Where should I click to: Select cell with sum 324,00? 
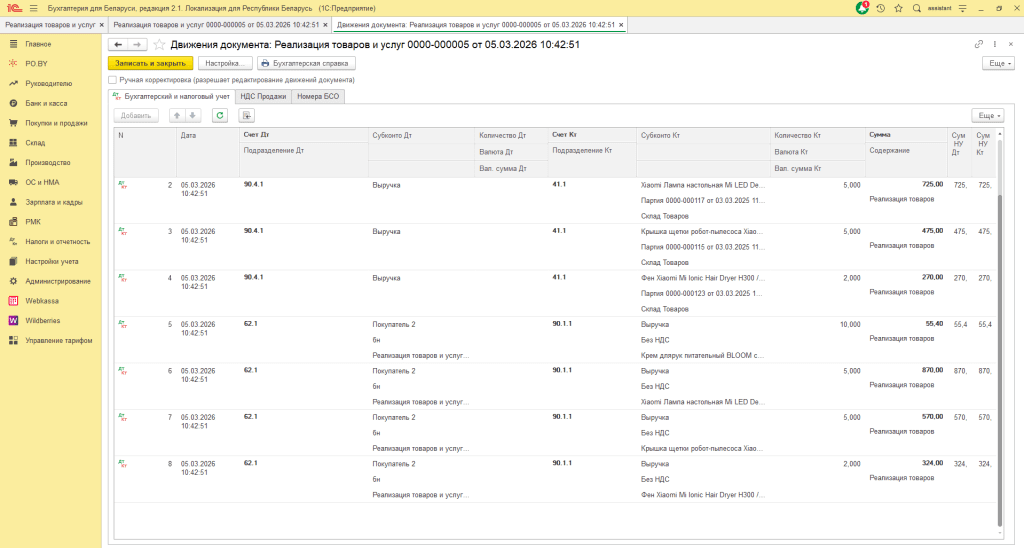point(906,463)
